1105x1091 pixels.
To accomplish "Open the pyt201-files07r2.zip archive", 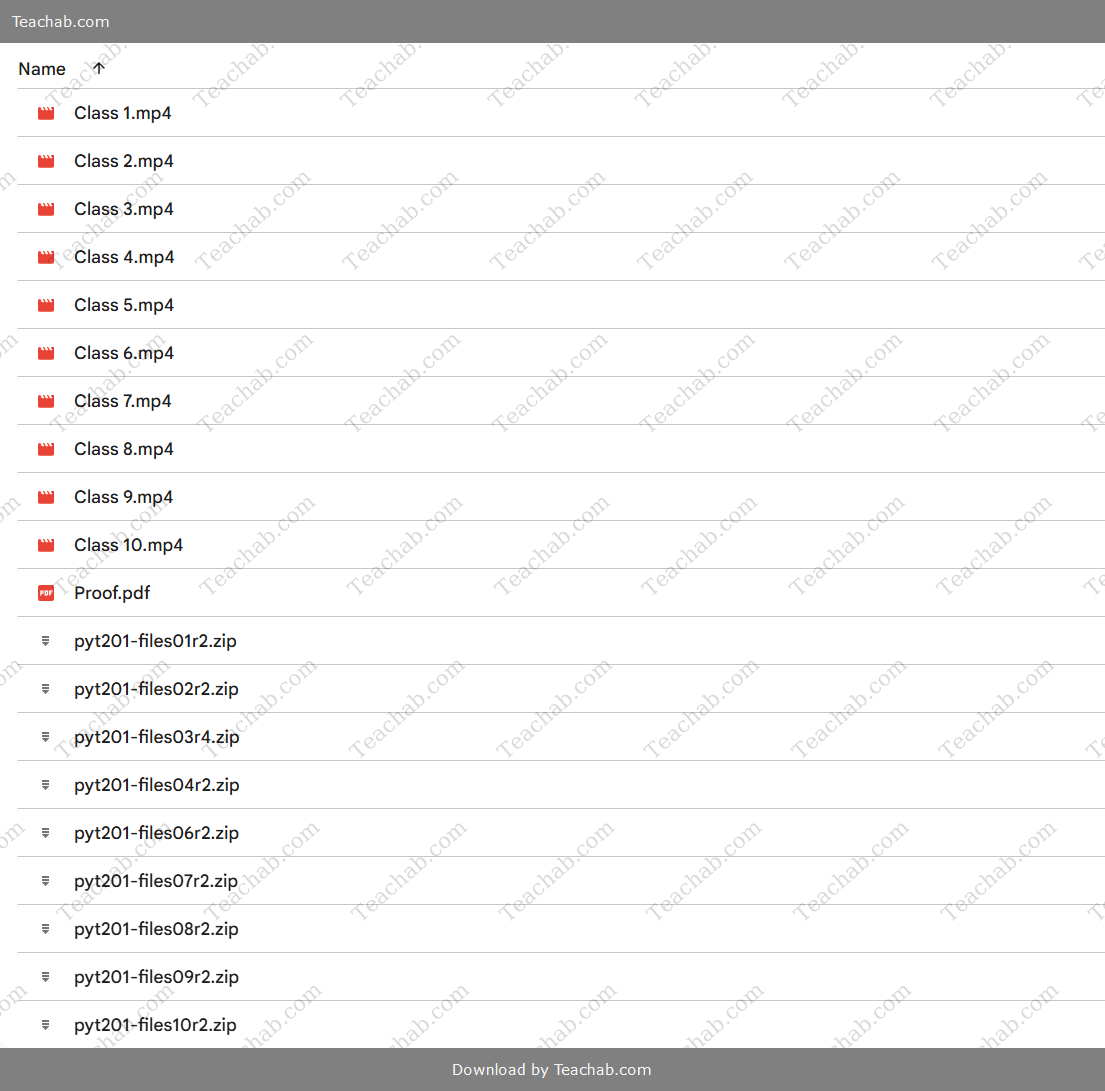I will click(x=156, y=881).
